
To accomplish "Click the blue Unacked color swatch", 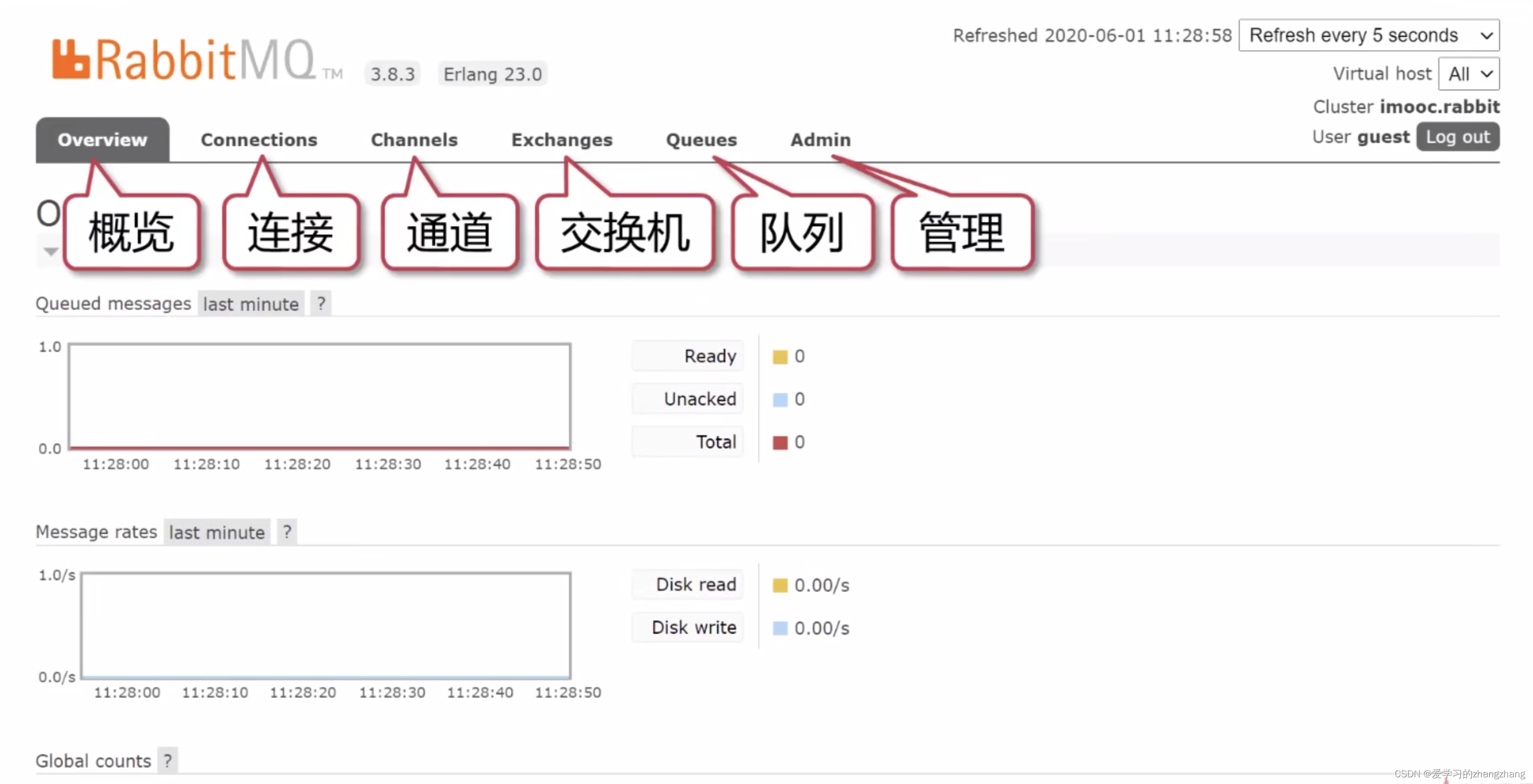I will click(779, 399).
